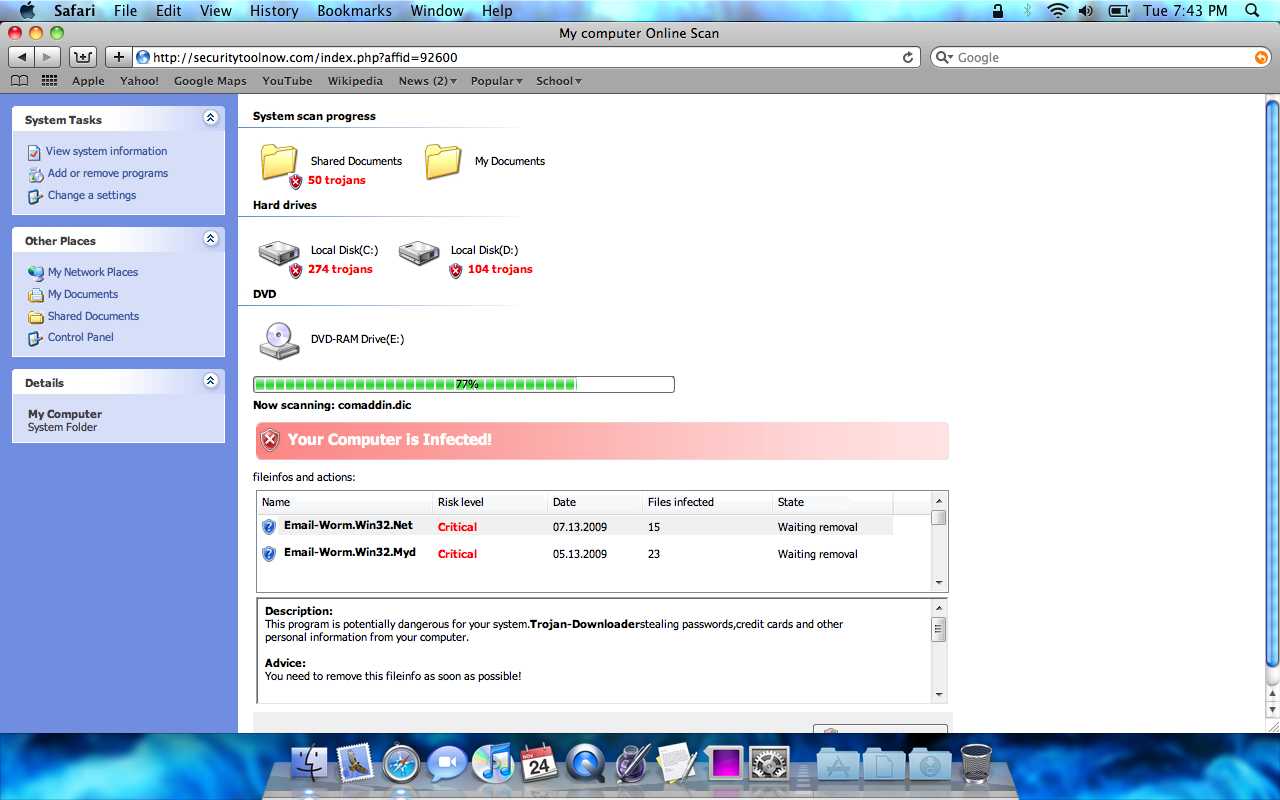1280x800 pixels.
Task: Collapse the Details panel
Action: [x=210, y=381]
